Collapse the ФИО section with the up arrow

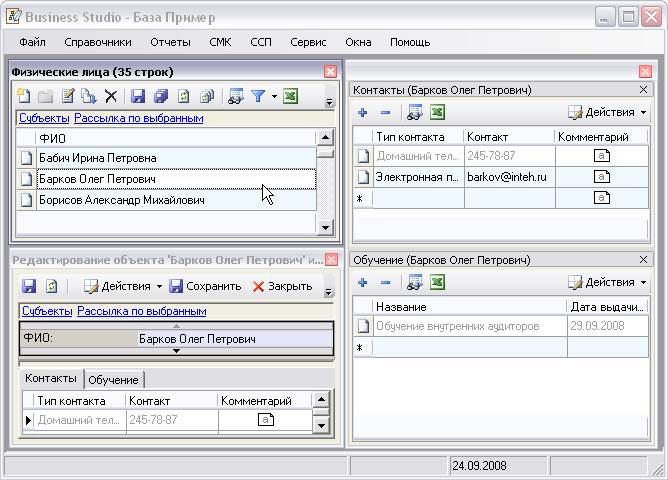[x=176, y=326]
